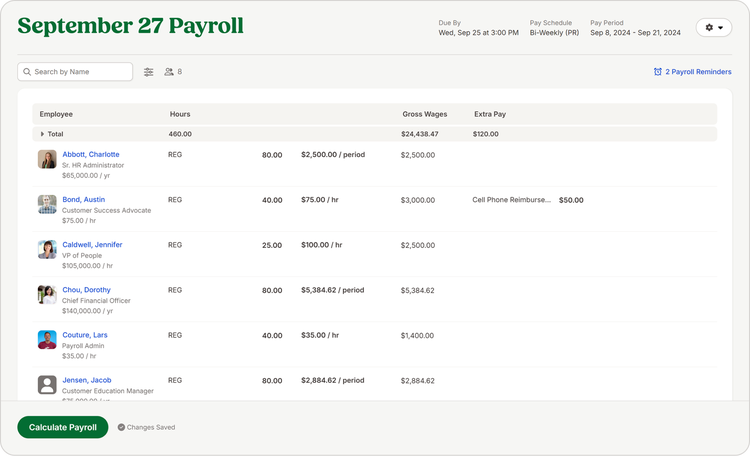
Task: Click the Extra Pay column header
Action: (490, 114)
